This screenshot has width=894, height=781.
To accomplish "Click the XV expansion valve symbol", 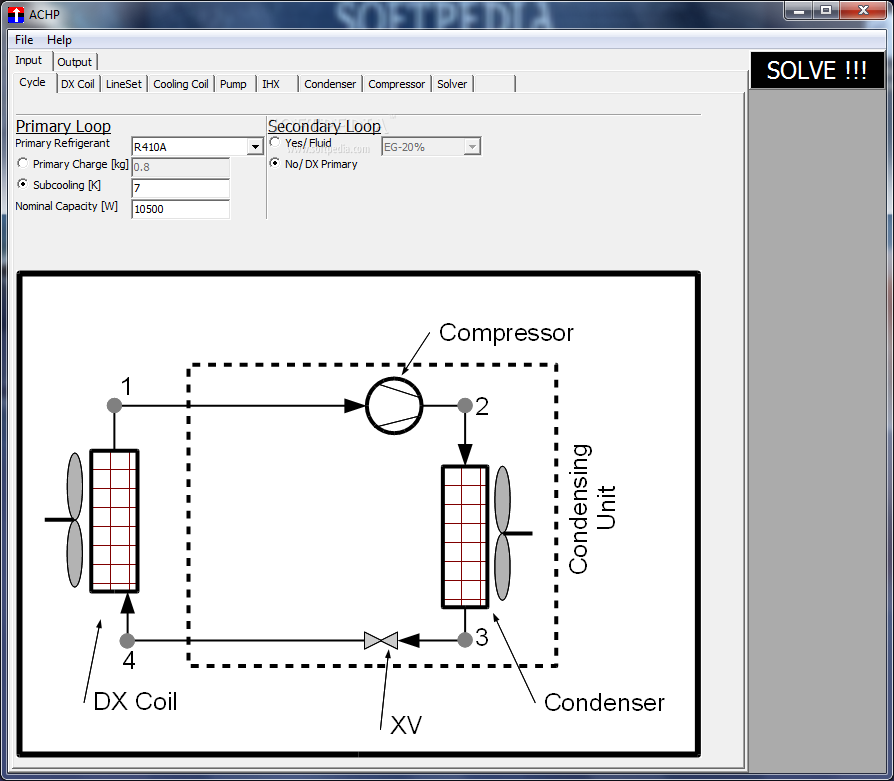I will click(x=381, y=640).
